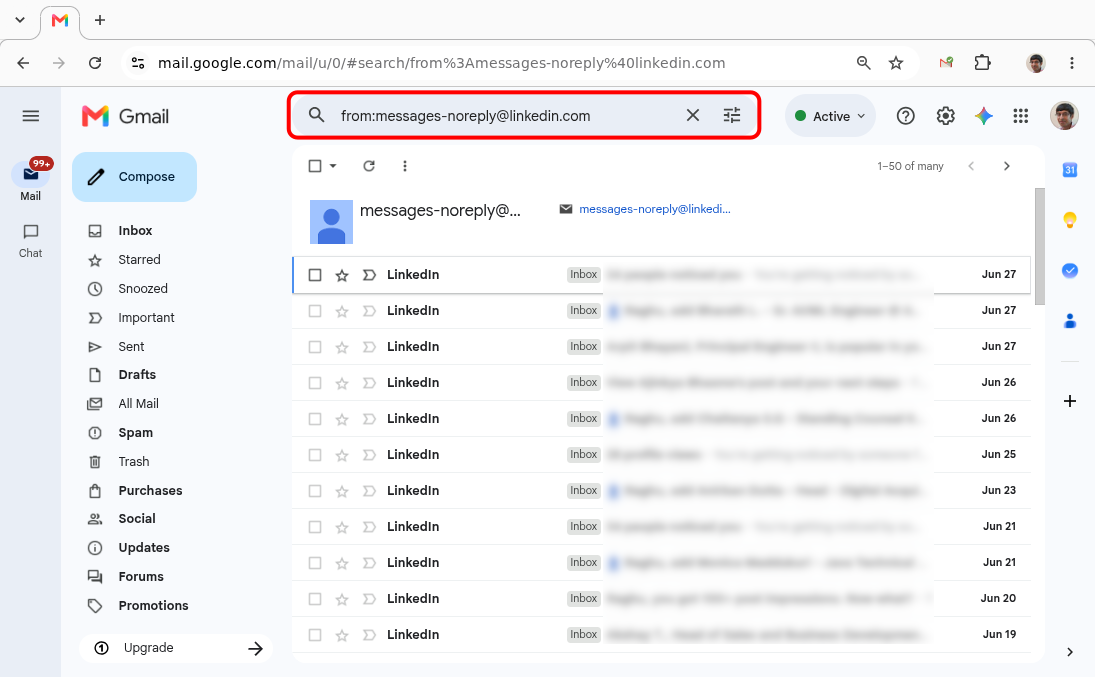The image size is (1095, 677).
Task: Star the first LinkedIn email dated Jun 27
Action: coord(341,275)
